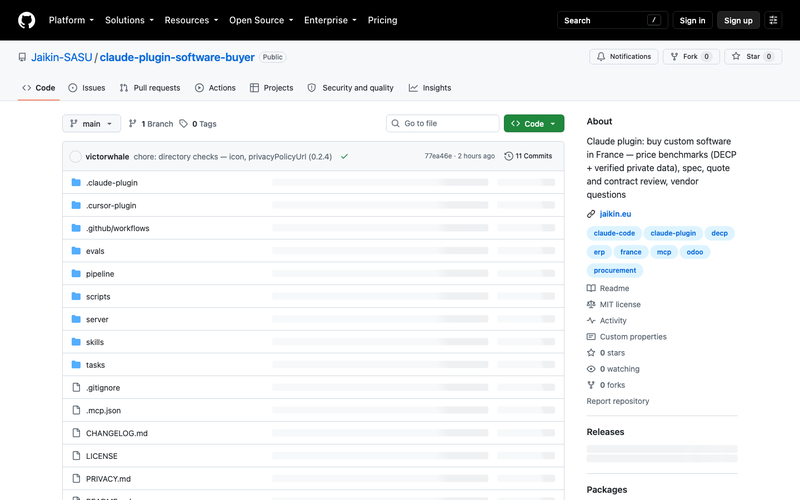This screenshot has width=800, height=500.
Task: Open the .github/workflows folder
Action: tap(118, 228)
